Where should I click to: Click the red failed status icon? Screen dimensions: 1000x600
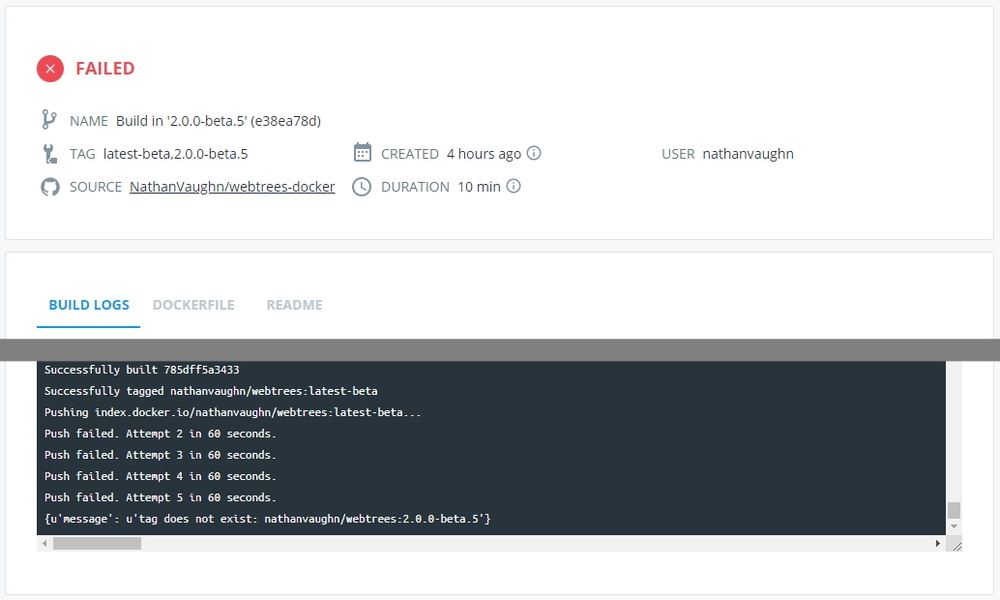(x=50, y=69)
